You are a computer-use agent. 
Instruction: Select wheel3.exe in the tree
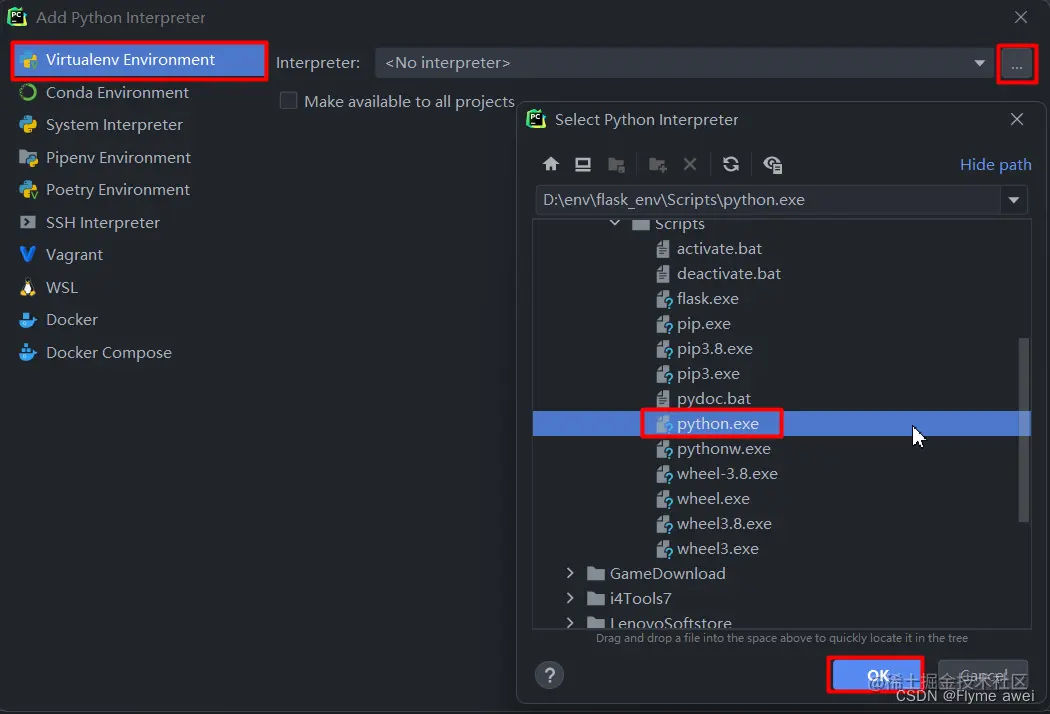point(717,549)
